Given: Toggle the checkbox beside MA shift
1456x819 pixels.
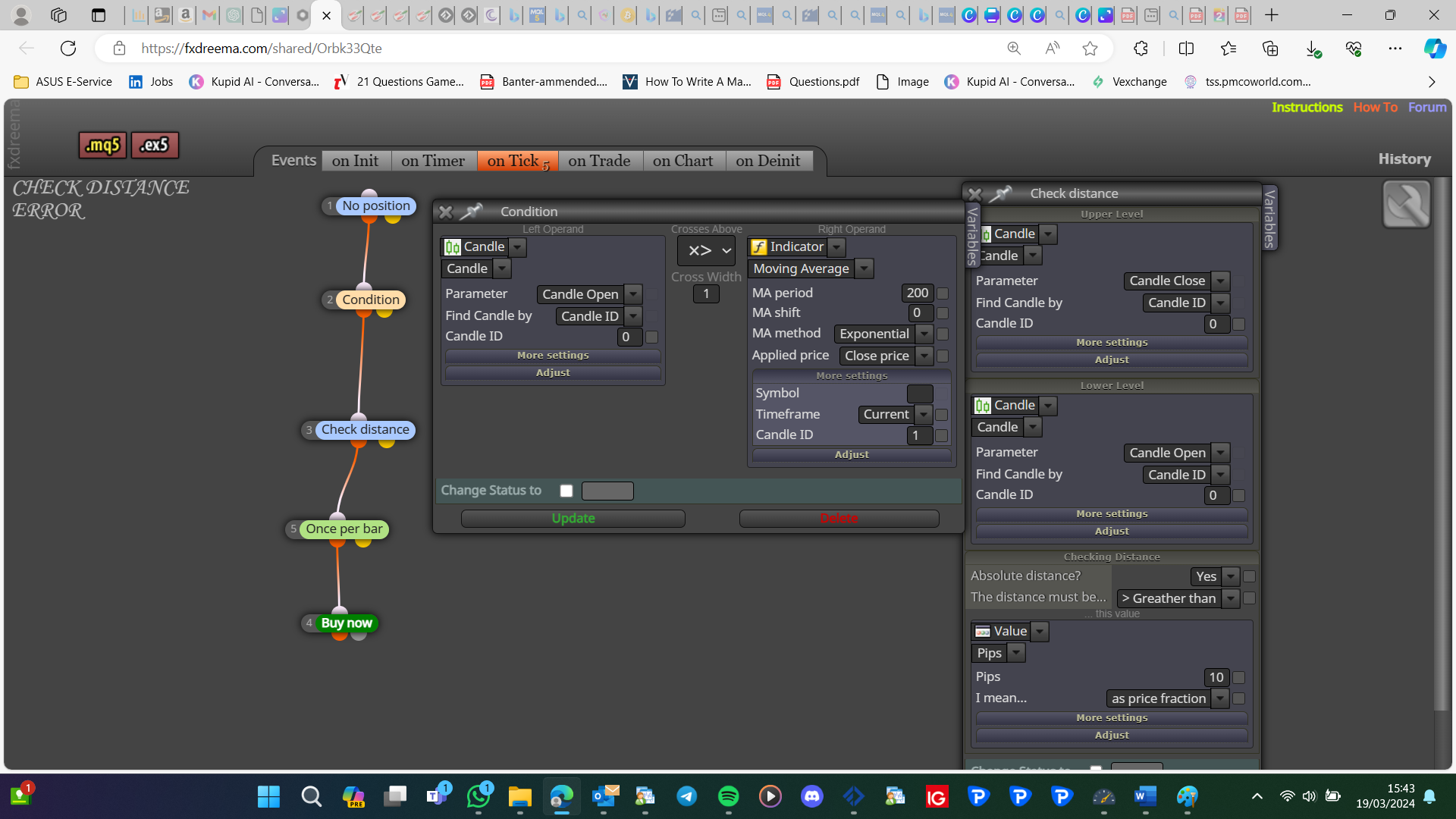Looking at the screenshot, I should pos(943,313).
